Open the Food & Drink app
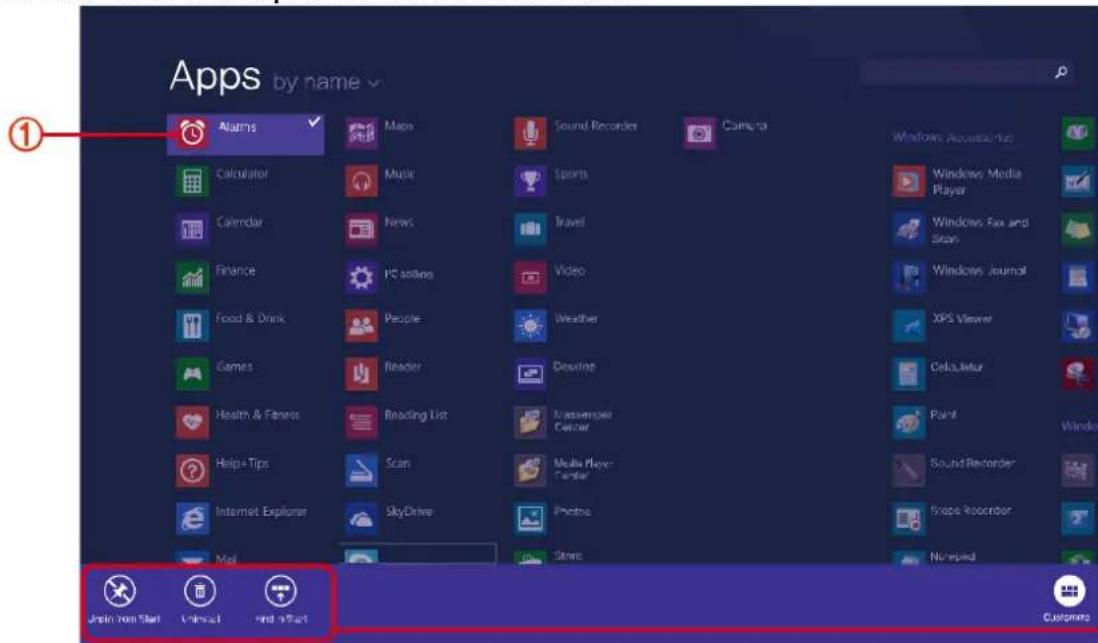This screenshot has width=1098, height=643. (x=230, y=326)
